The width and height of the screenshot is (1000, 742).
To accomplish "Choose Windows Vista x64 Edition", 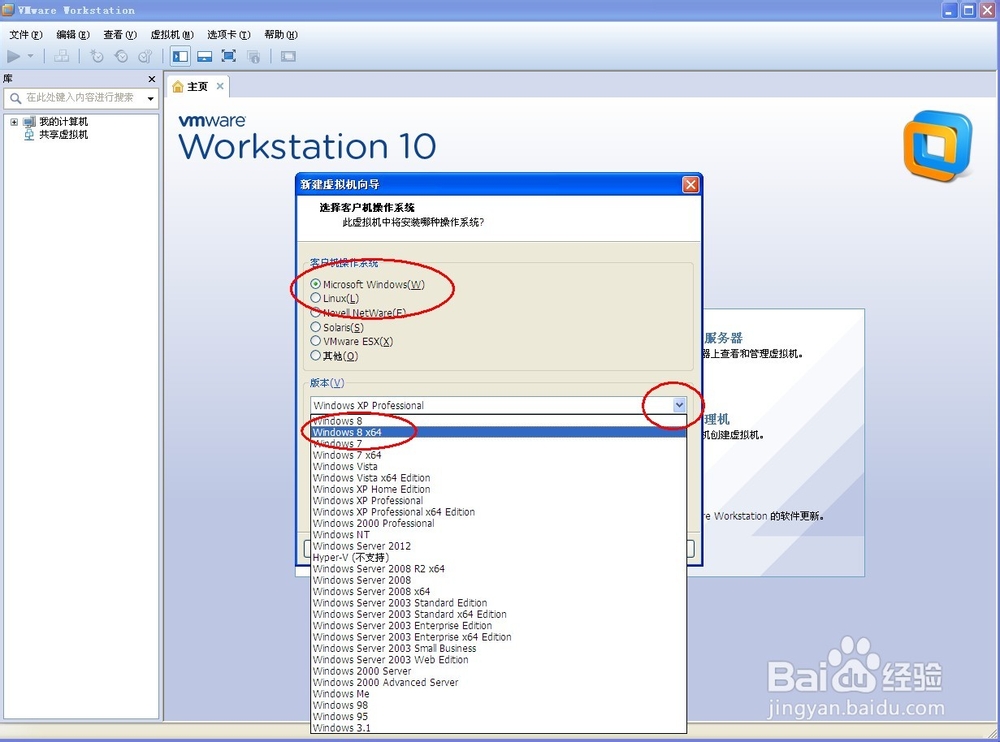I will (x=499, y=478).
